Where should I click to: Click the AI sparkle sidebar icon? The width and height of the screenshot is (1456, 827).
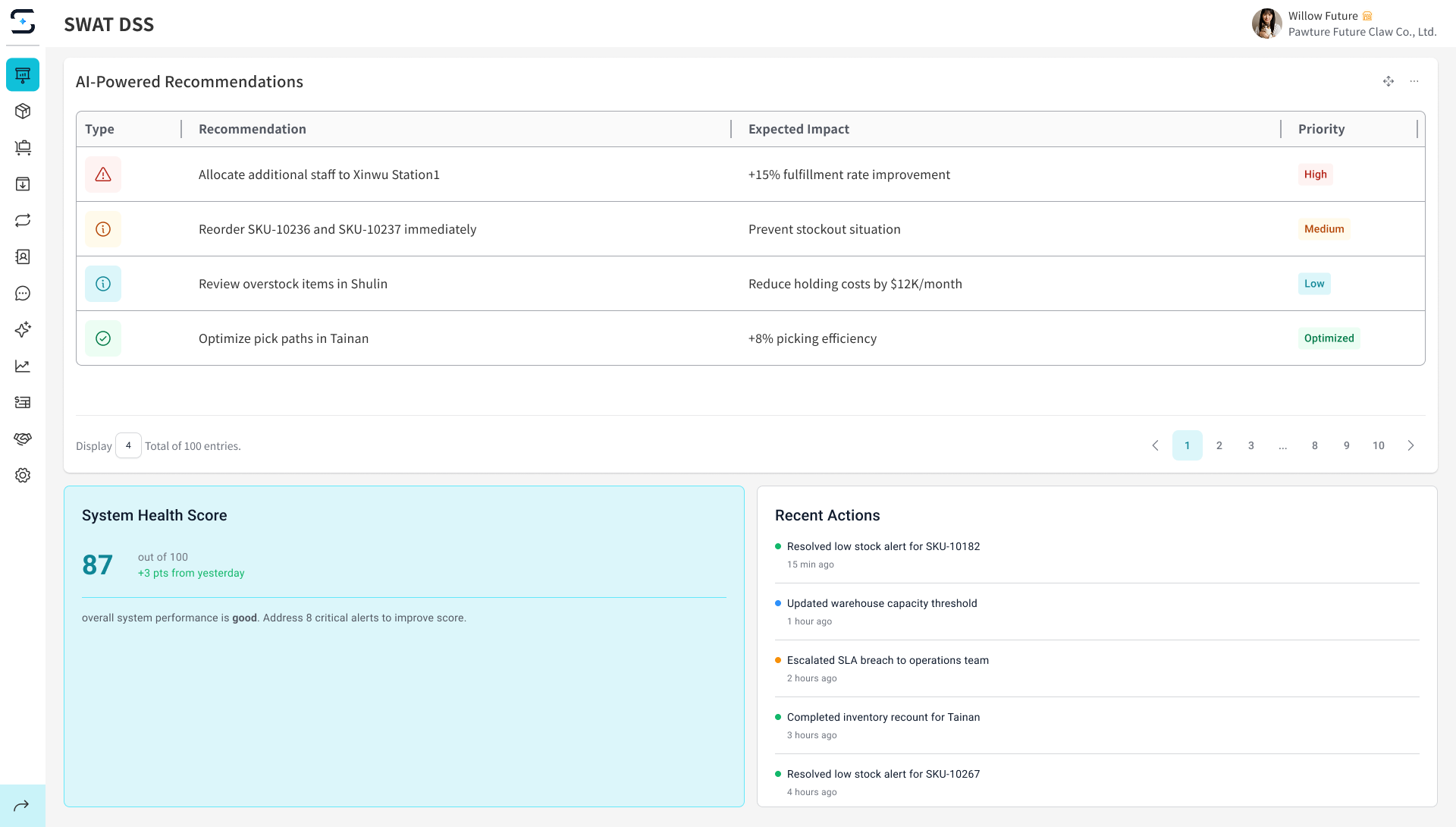(23, 330)
